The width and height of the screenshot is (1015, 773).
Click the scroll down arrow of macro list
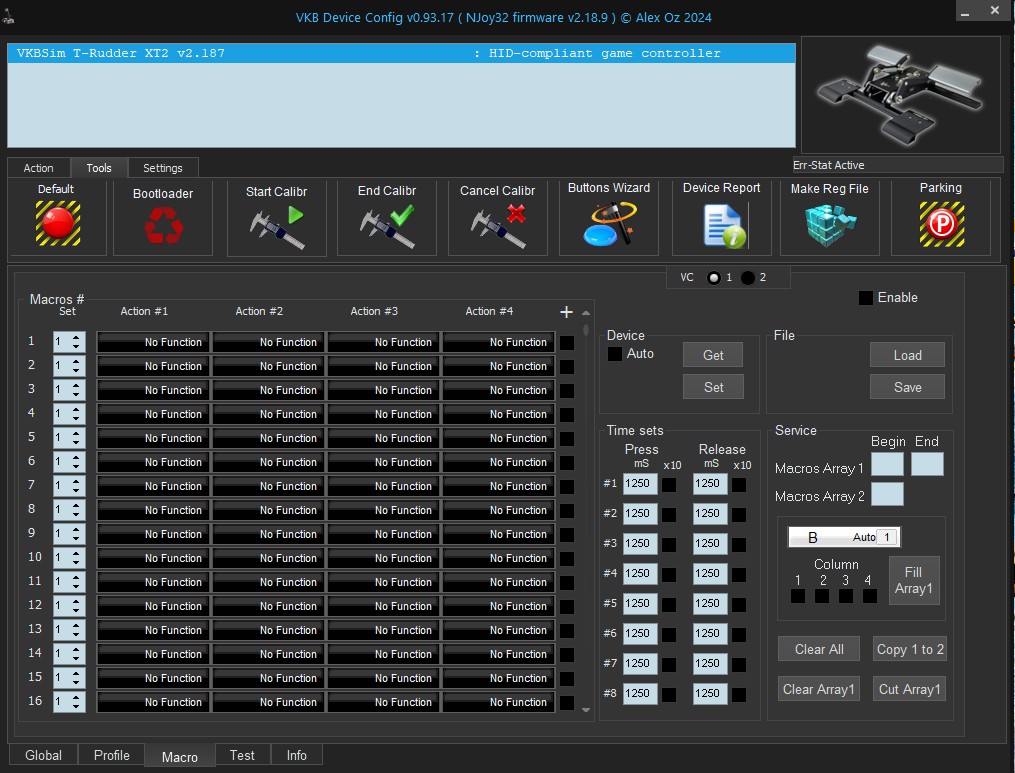pyautogui.click(x=586, y=710)
